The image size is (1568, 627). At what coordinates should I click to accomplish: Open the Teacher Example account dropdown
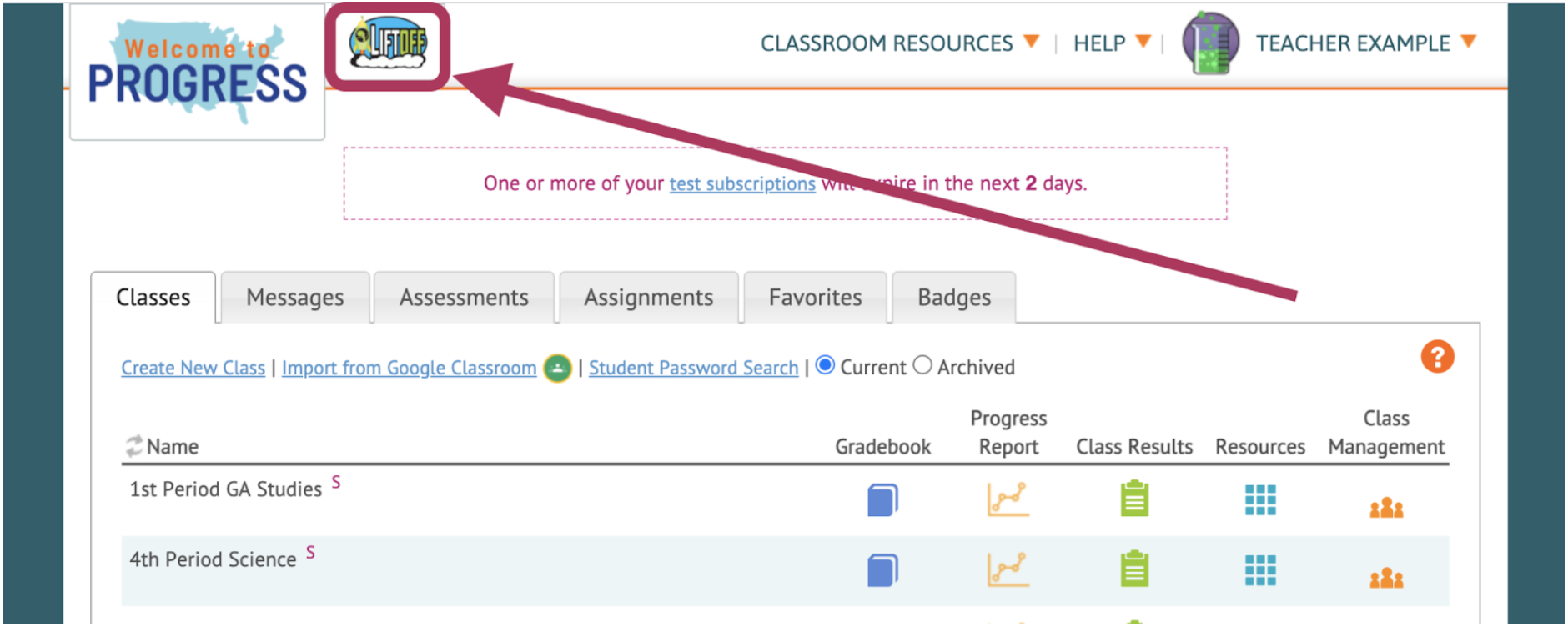pos(1366,43)
